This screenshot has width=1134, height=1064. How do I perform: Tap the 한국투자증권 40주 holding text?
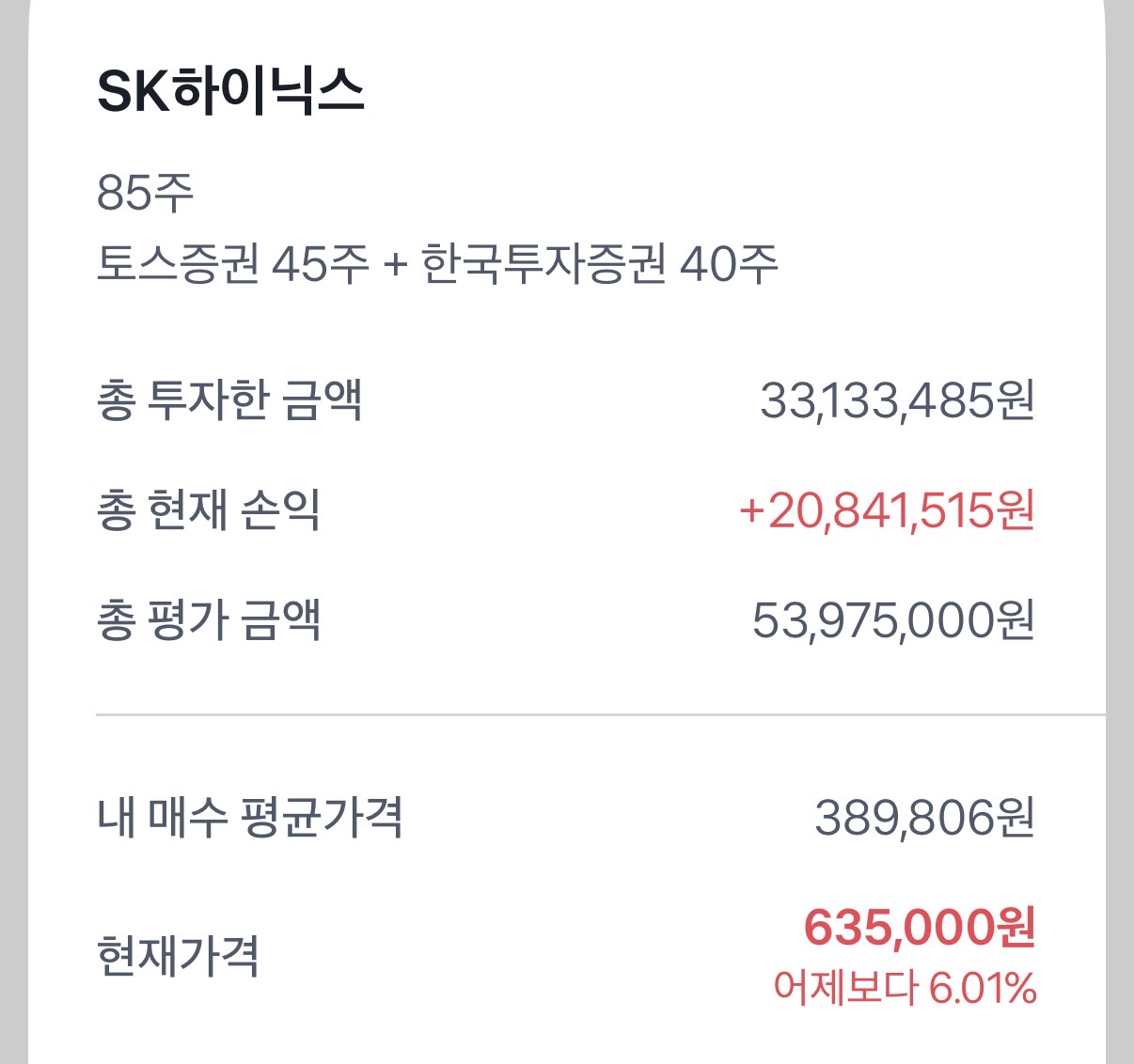[x=599, y=264]
